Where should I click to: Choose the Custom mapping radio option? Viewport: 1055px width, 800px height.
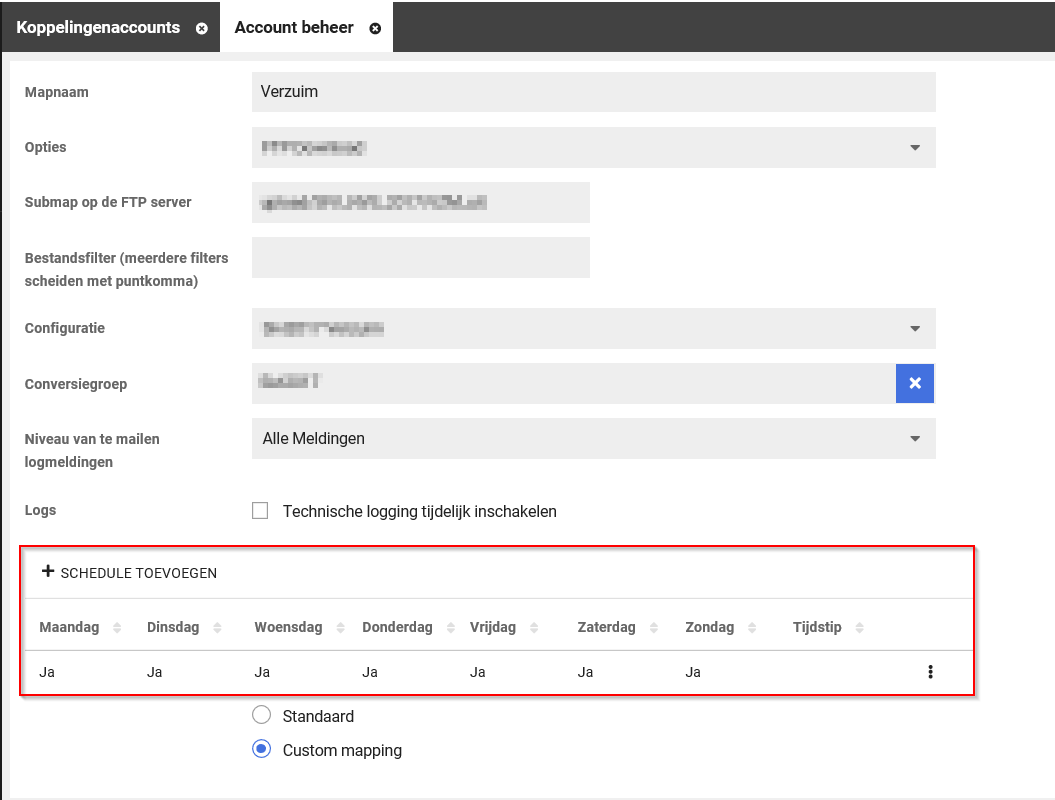[262, 749]
